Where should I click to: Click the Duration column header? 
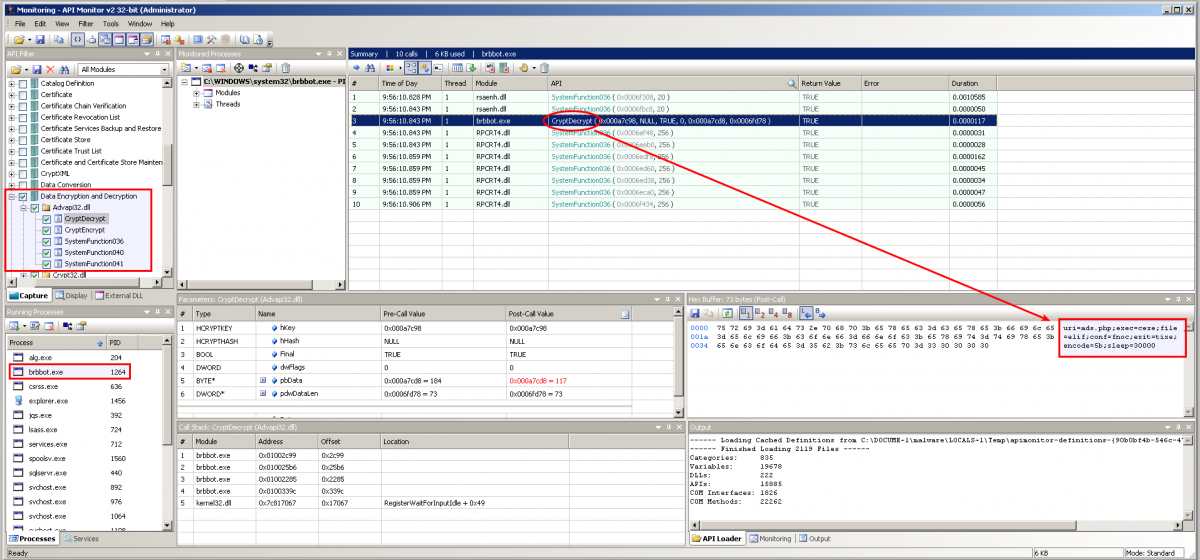965,83
